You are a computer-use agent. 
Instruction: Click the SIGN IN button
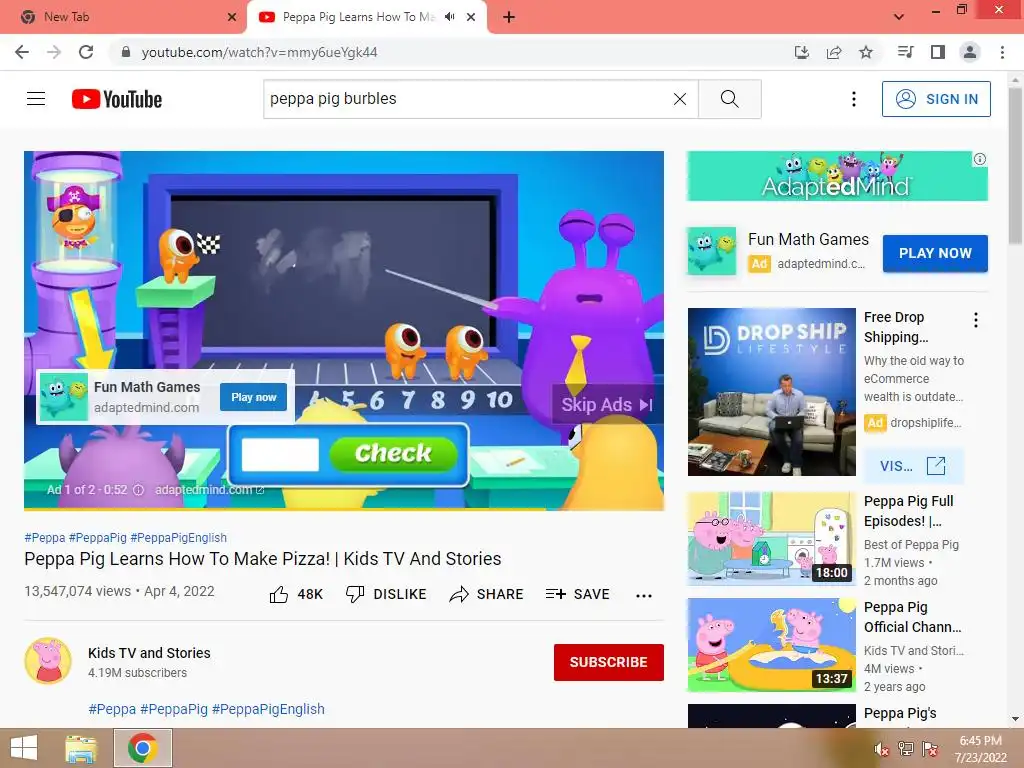(x=936, y=99)
